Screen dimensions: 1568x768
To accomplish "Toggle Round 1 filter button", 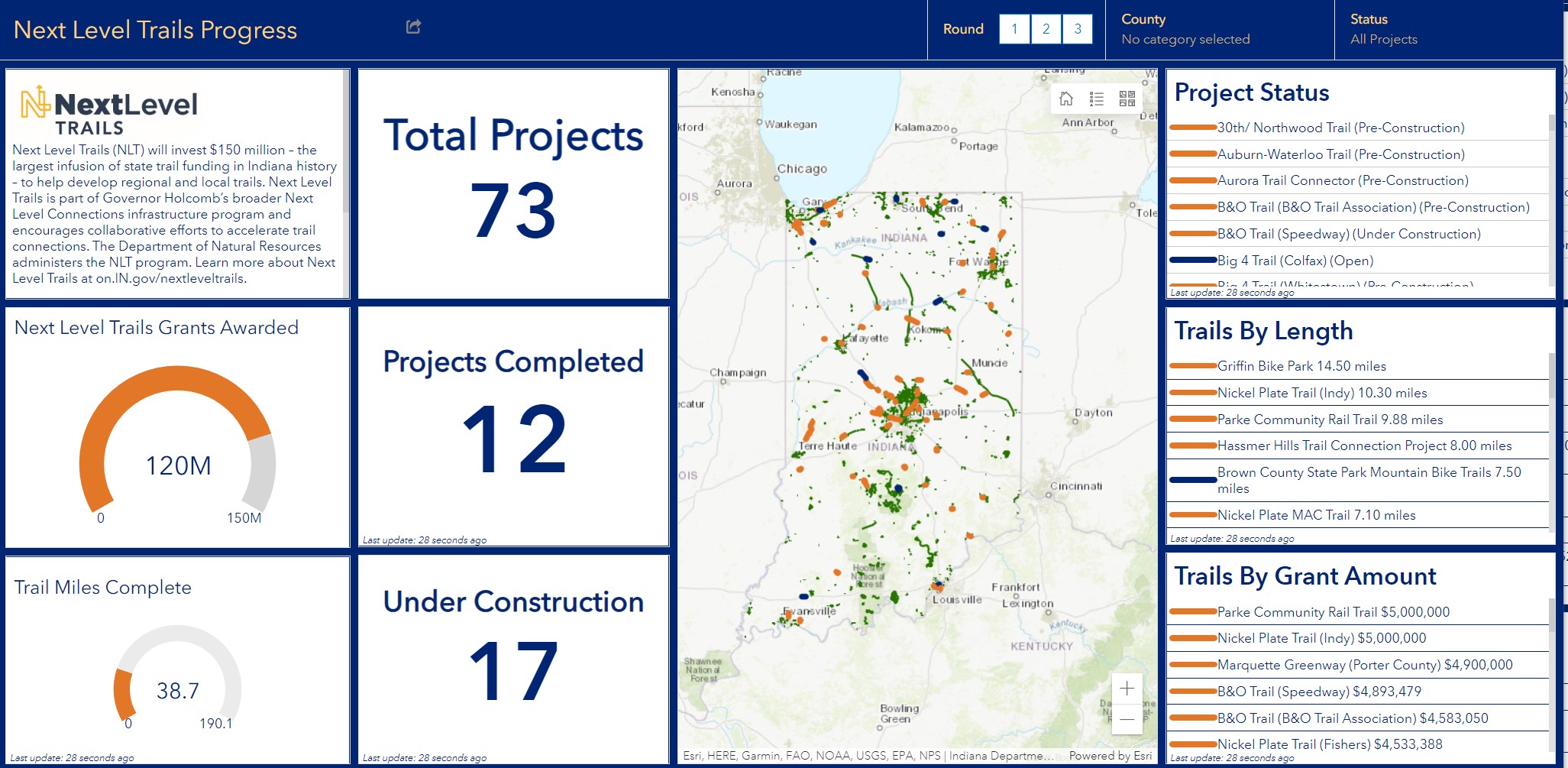I will point(1014,29).
